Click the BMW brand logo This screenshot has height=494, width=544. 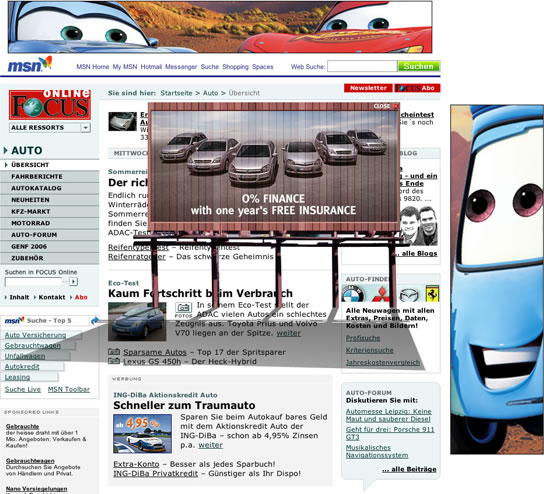point(353,295)
